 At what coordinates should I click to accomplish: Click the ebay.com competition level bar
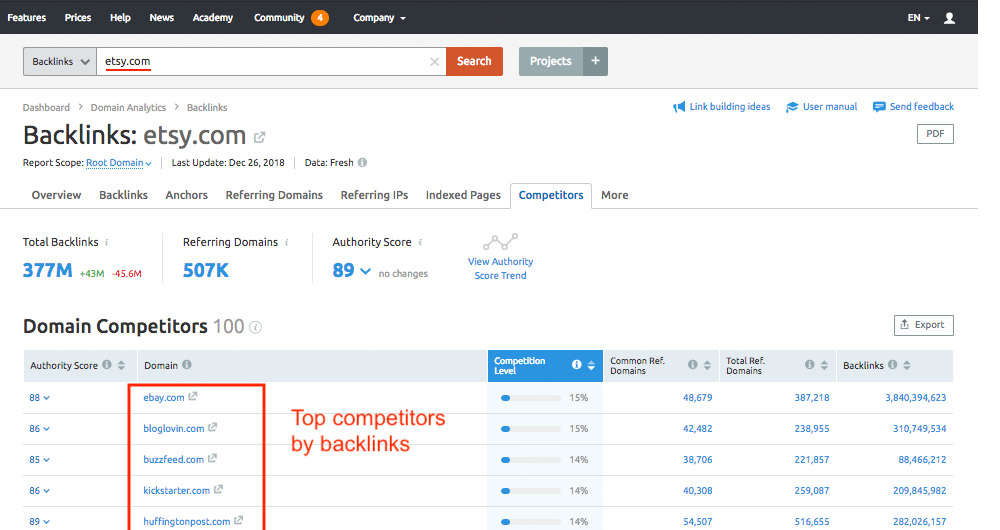coord(530,398)
